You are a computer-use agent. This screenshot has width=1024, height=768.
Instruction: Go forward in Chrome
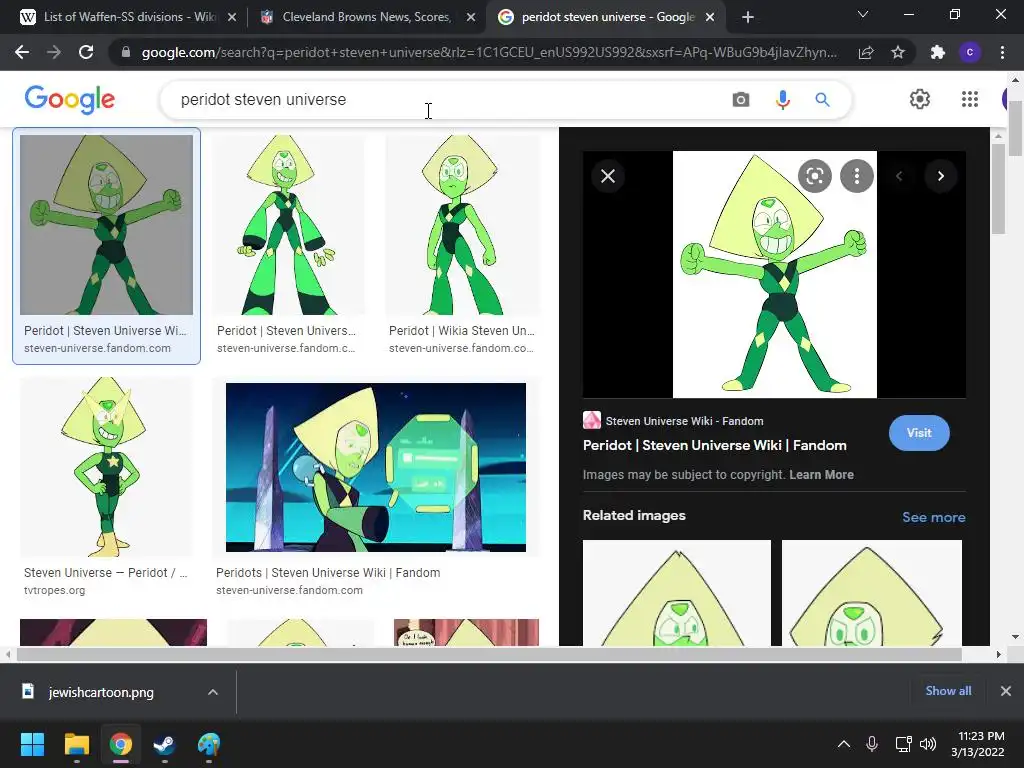click(54, 52)
